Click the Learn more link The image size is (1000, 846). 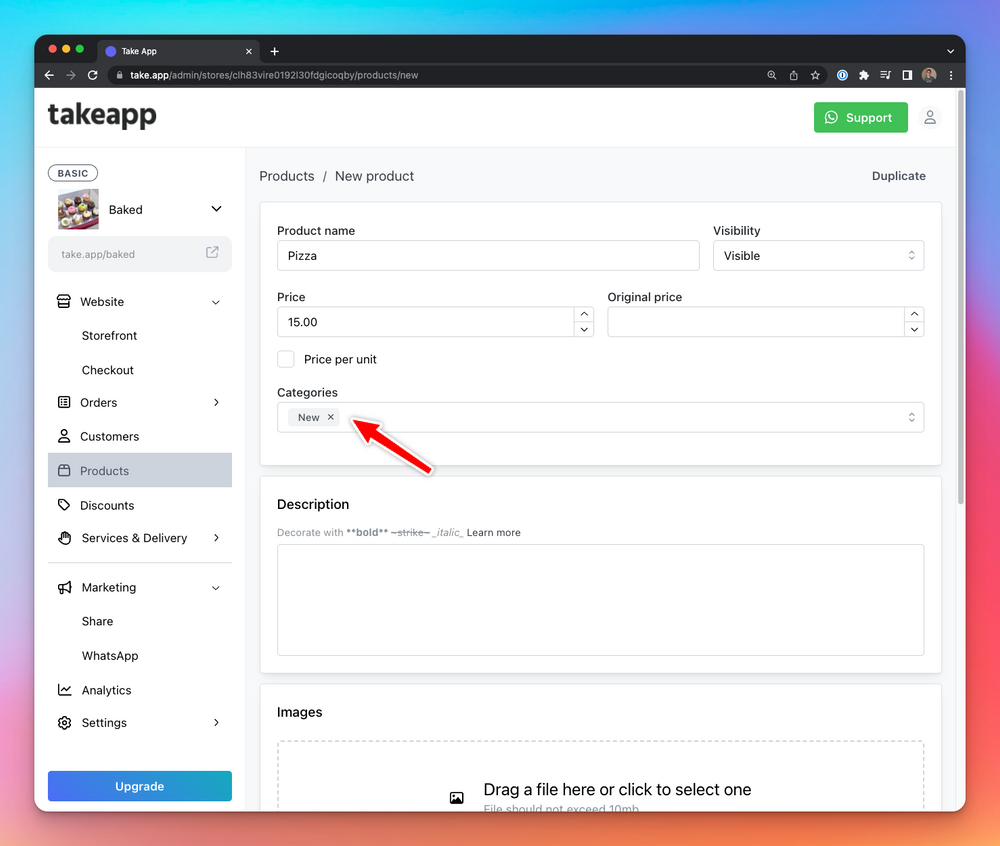point(494,532)
